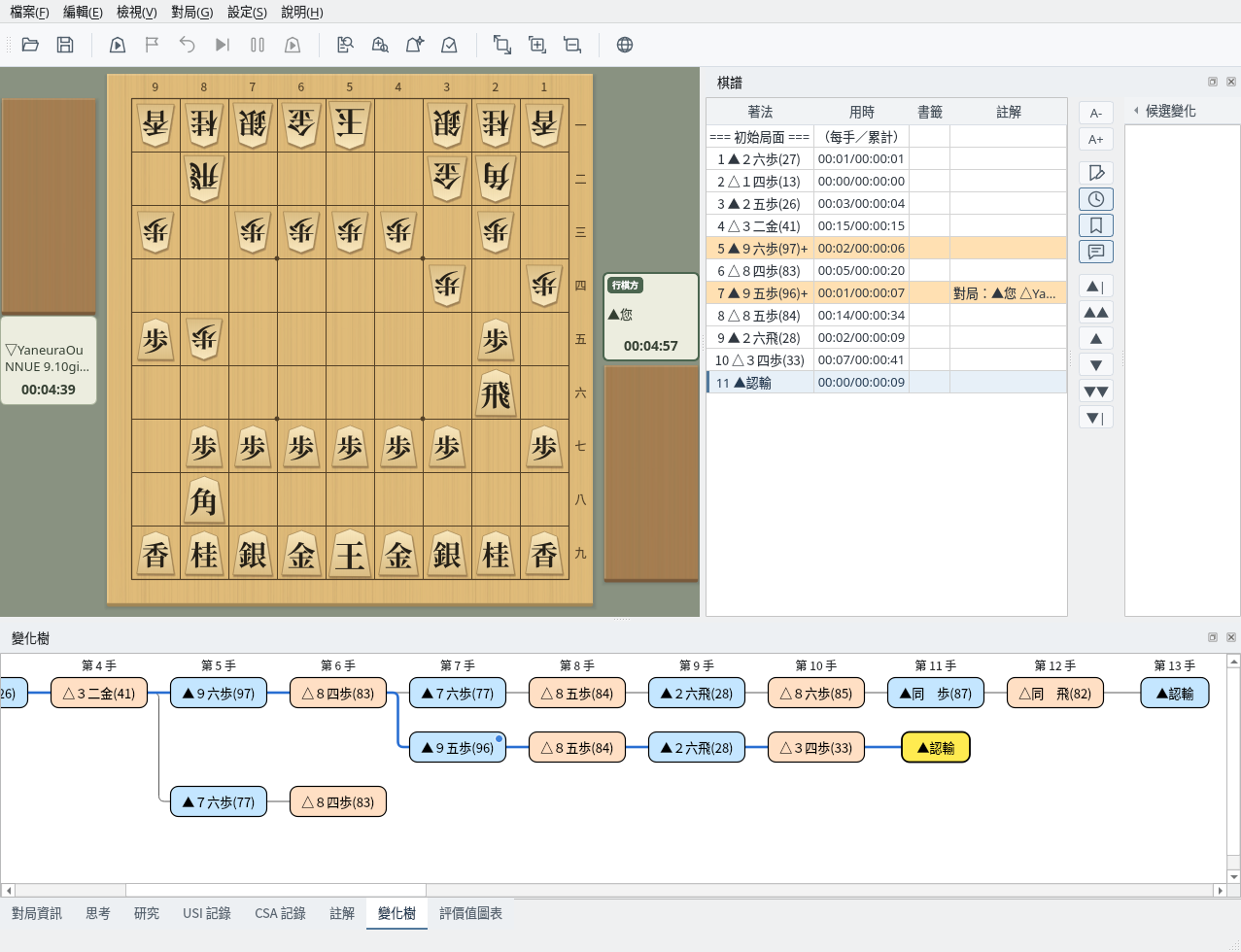Select kifu row 10 △３四歩(33)
This screenshot has width=1241, height=952.
886,359
